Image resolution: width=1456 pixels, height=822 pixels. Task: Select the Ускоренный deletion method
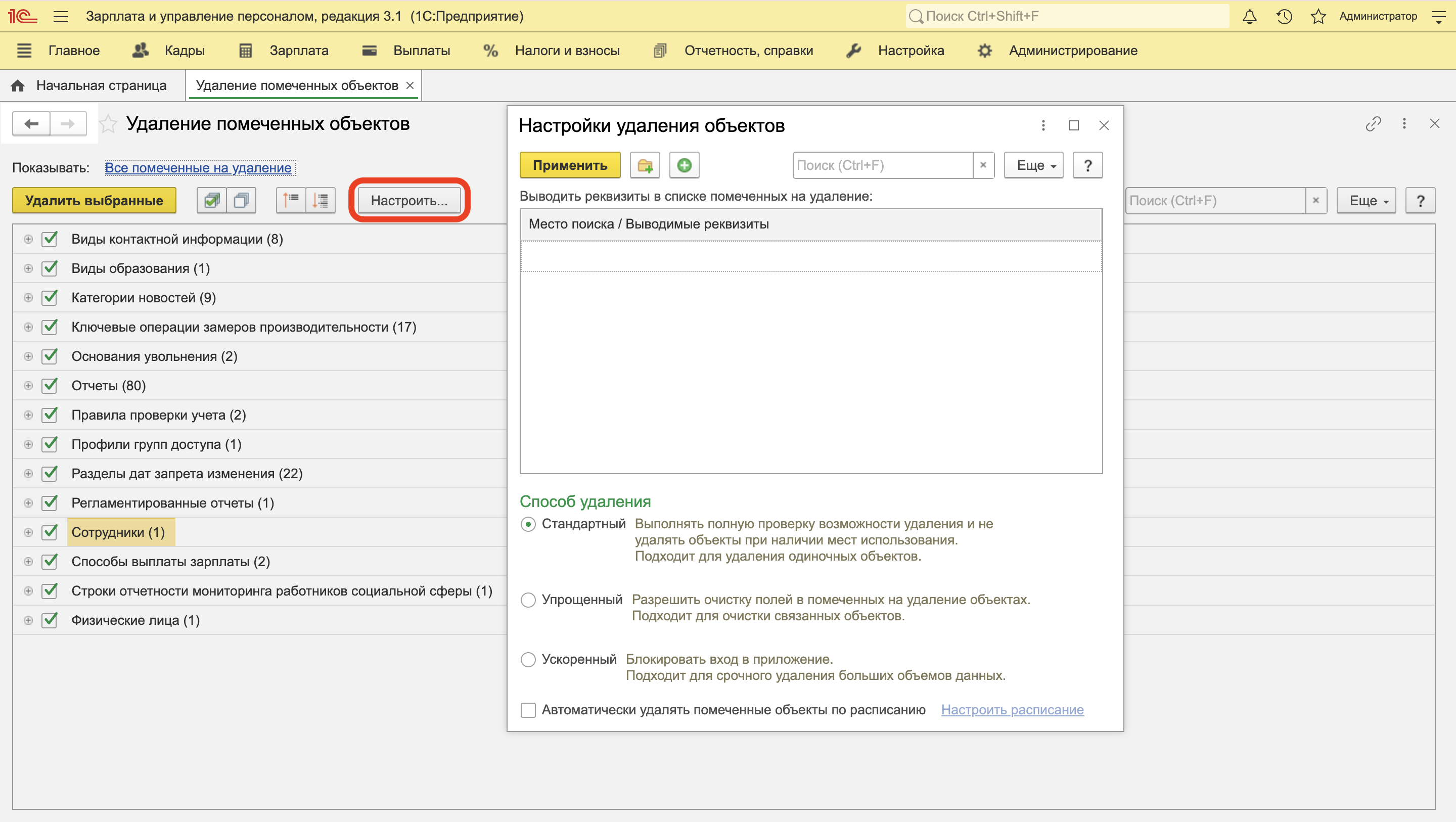pyautogui.click(x=528, y=660)
